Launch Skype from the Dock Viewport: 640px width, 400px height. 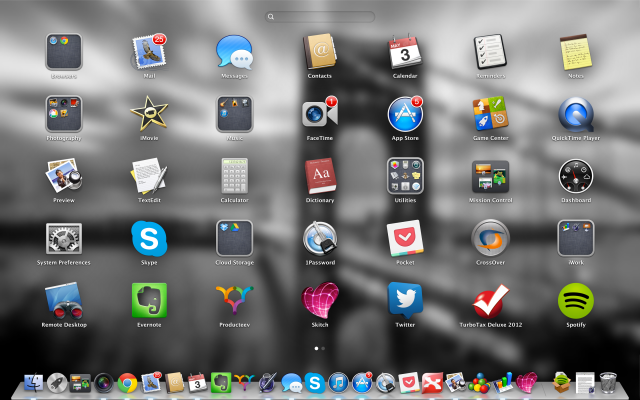[315, 383]
